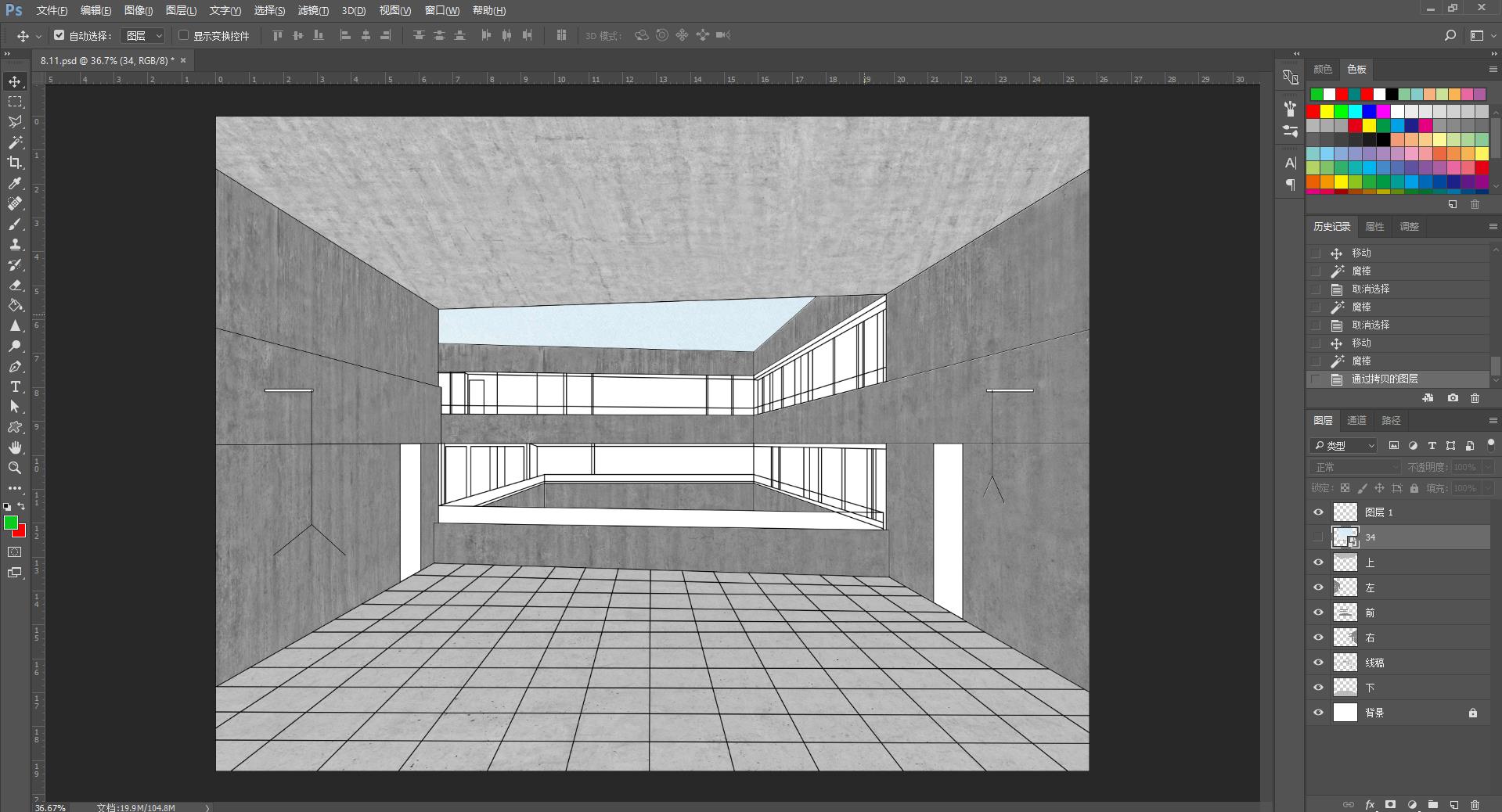This screenshot has height=812, width=1502.
Task: Close the 8.11.psd document tab
Action: coord(183,60)
